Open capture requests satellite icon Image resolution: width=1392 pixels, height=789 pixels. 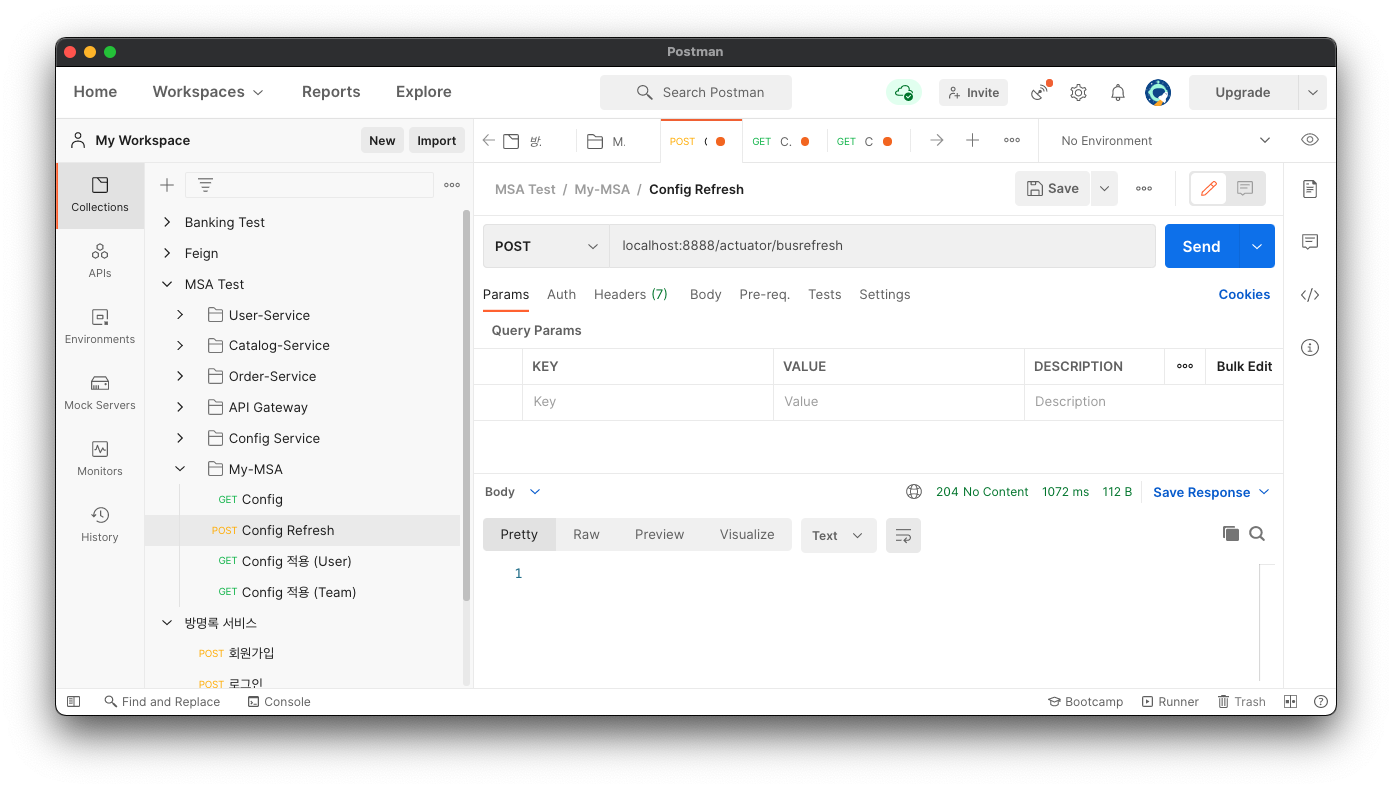(1041, 92)
